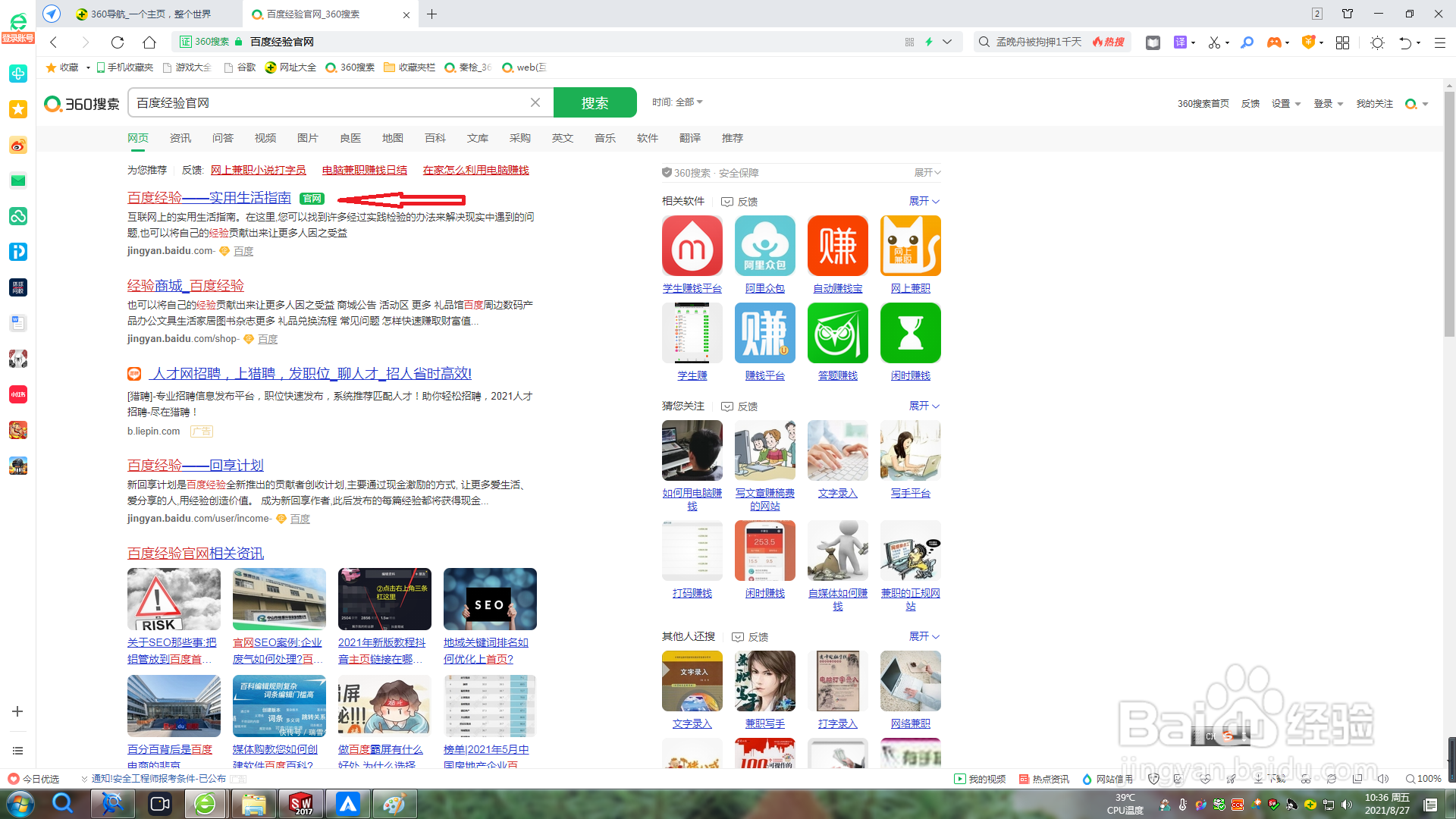Screen dimensions: 1456x819
Task: Open the game controller toolbar icon
Action: 1274,42
